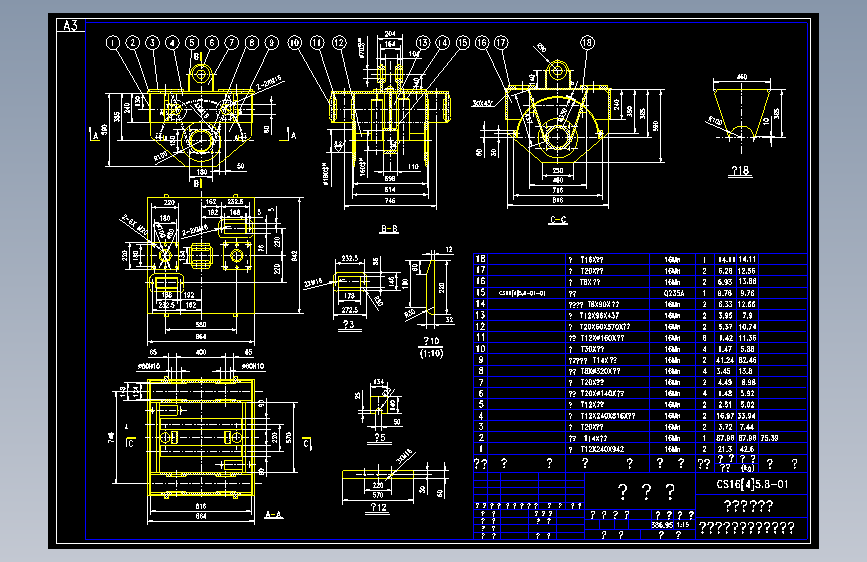Click the ?12 detail view label
This screenshot has width=867, height=562.
[x=379, y=507]
